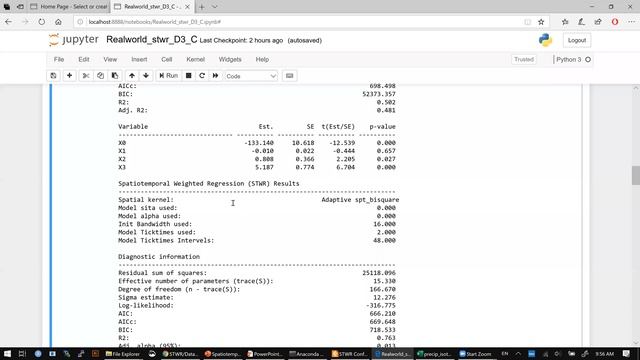Copy the selected cells

click(x=100, y=76)
